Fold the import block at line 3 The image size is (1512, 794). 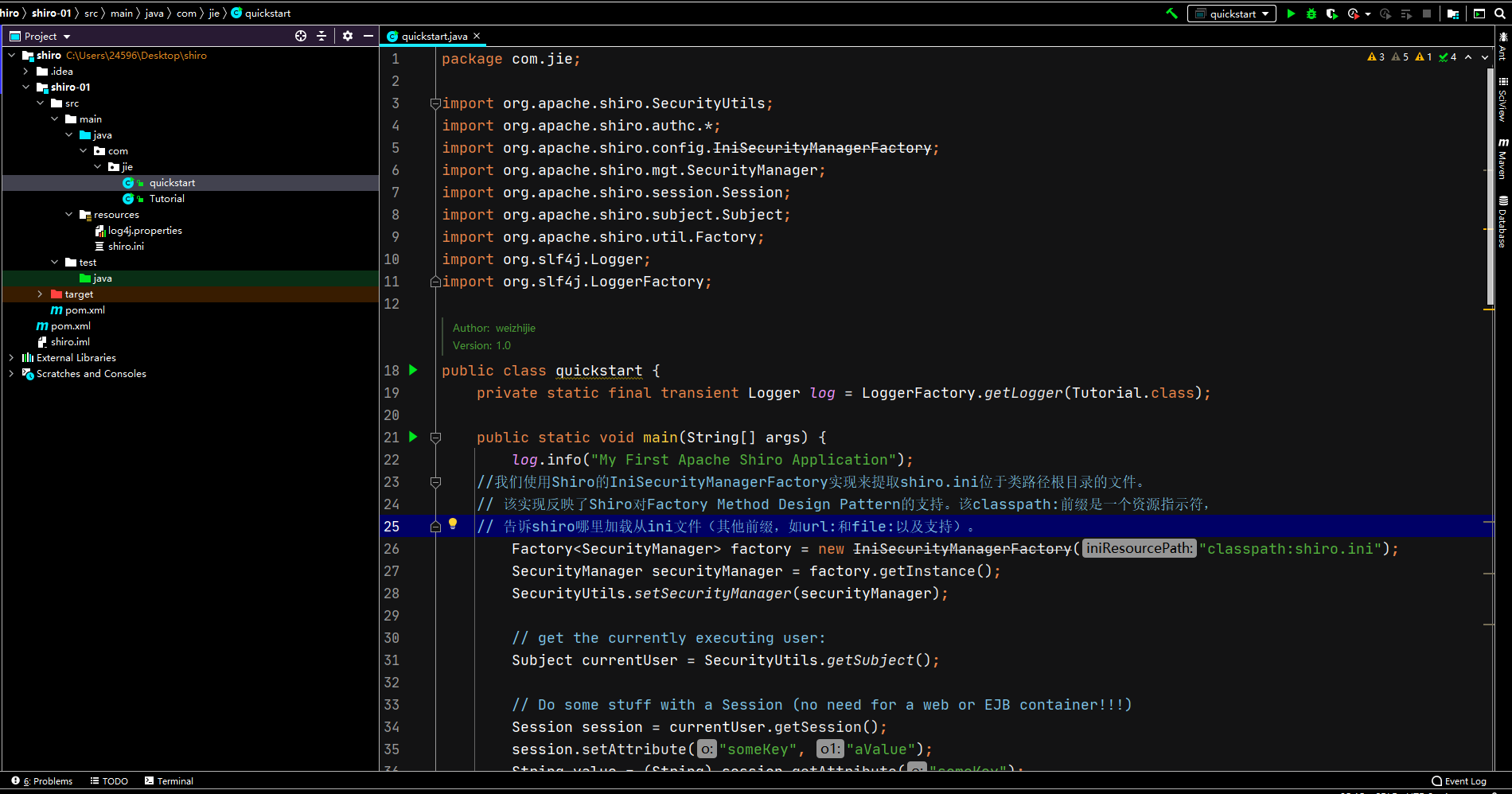pyautogui.click(x=435, y=103)
